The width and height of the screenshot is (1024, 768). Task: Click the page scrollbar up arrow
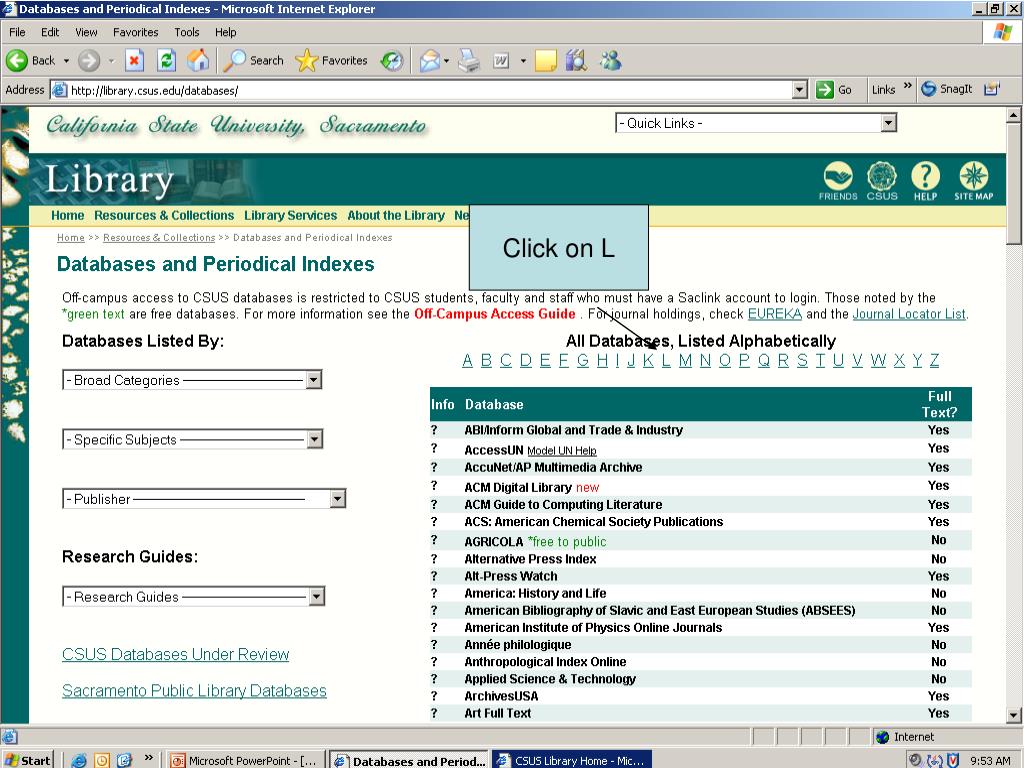[x=1014, y=116]
